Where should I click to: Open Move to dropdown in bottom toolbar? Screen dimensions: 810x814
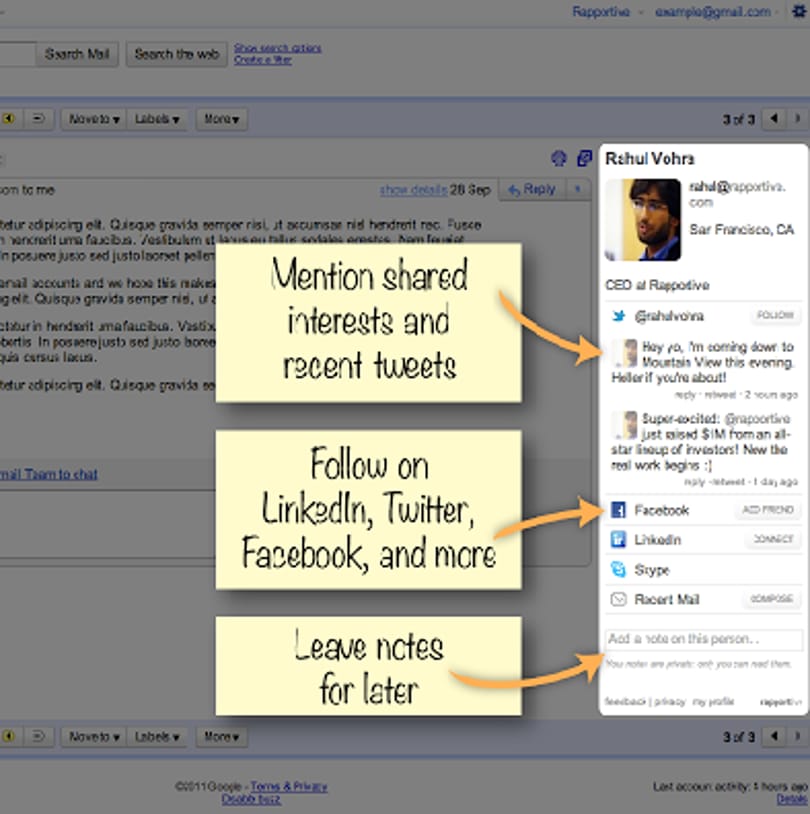point(94,737)
